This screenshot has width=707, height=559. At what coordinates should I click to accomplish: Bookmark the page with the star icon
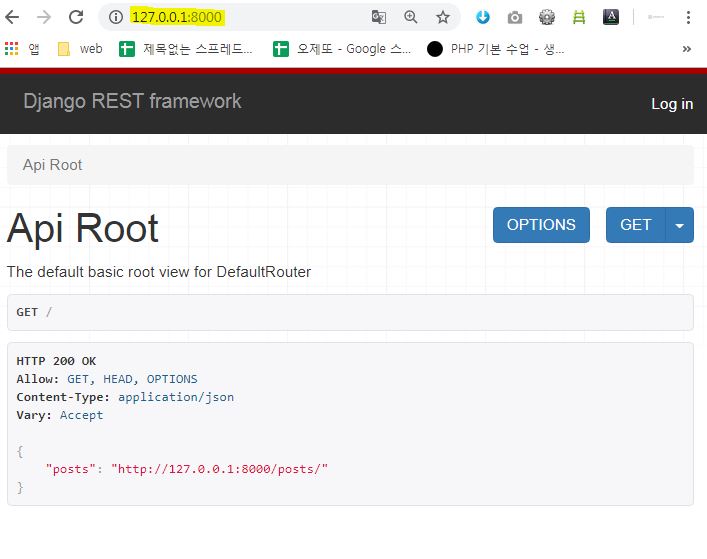click(443, 17)
